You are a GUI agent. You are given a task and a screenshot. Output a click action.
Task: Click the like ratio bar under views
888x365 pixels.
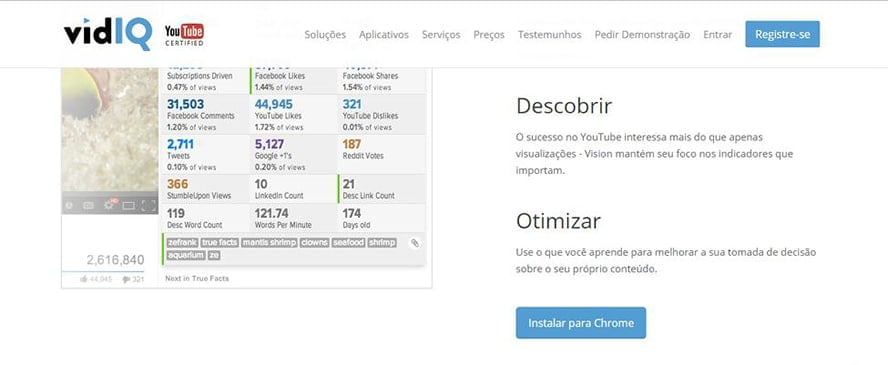tap(103, 272)
